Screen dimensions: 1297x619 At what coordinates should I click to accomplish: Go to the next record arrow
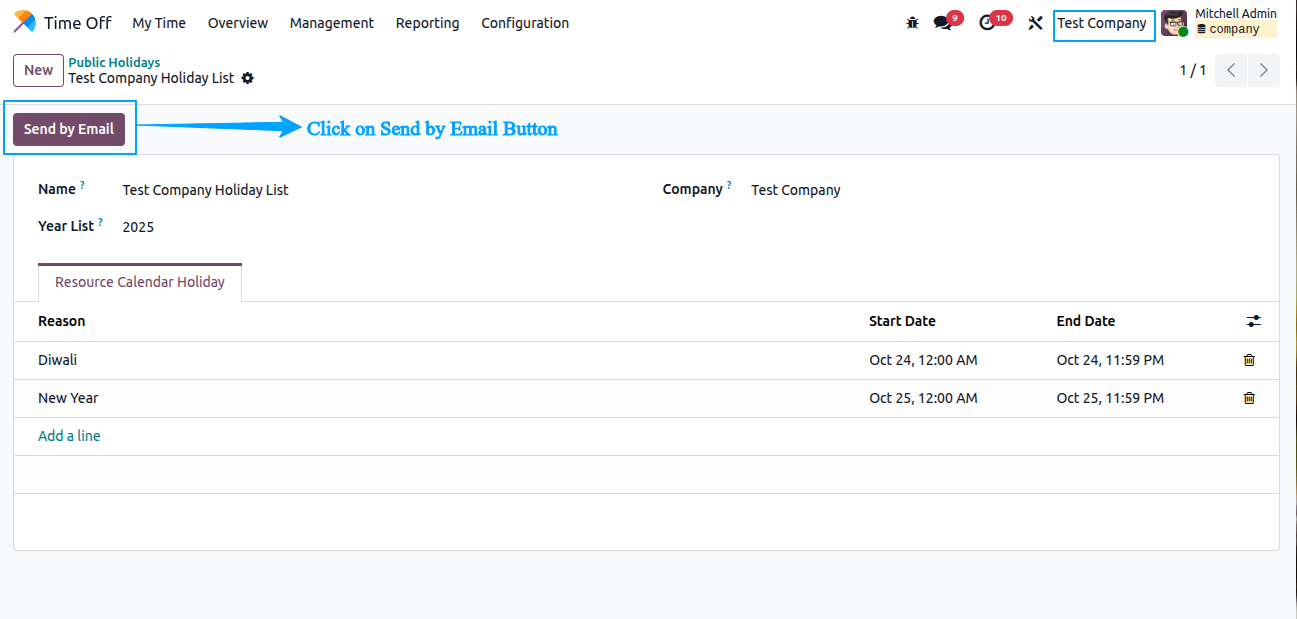pos(1264,70)
